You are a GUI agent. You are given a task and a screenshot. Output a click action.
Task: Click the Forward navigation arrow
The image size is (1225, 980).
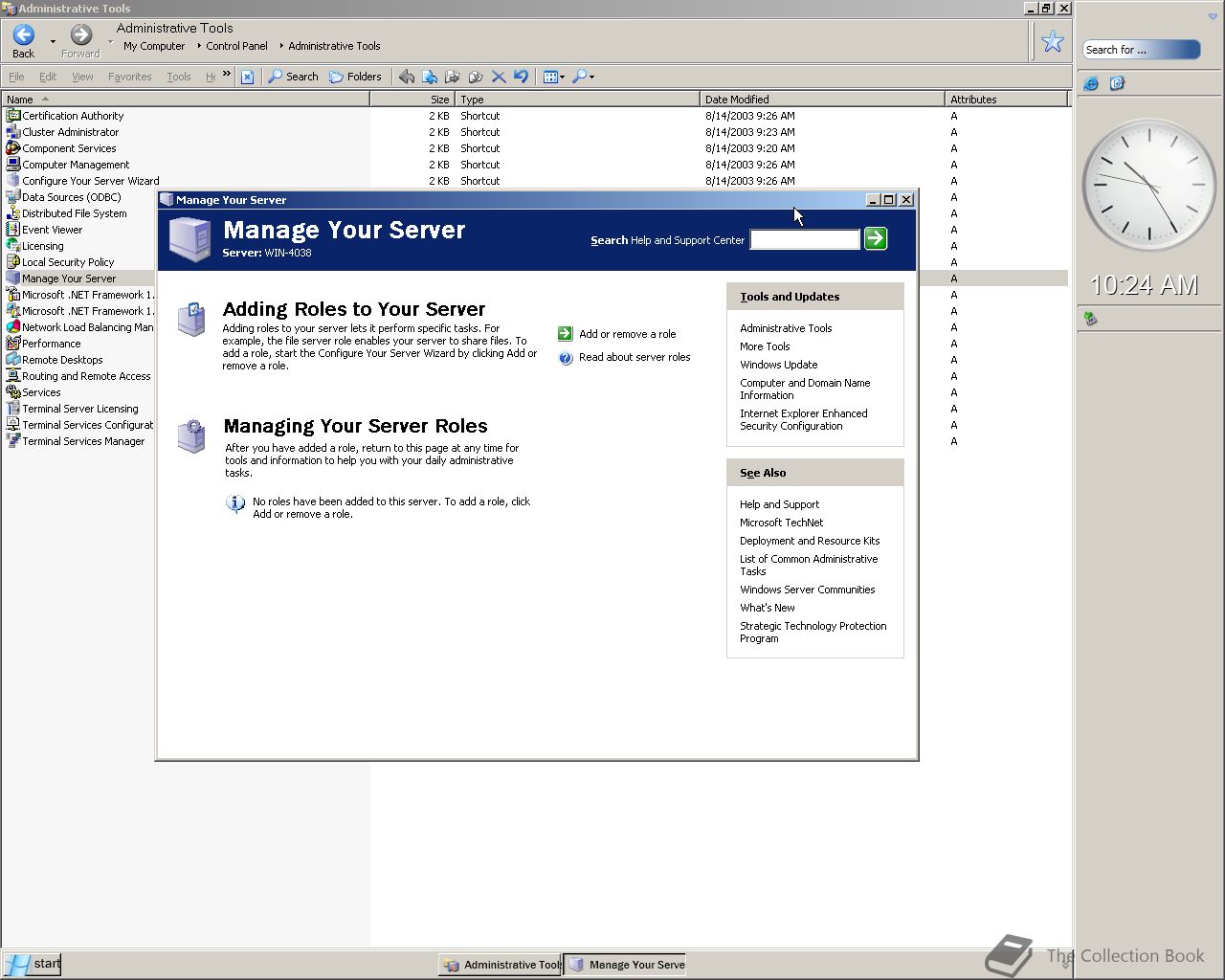pos(81,35)
